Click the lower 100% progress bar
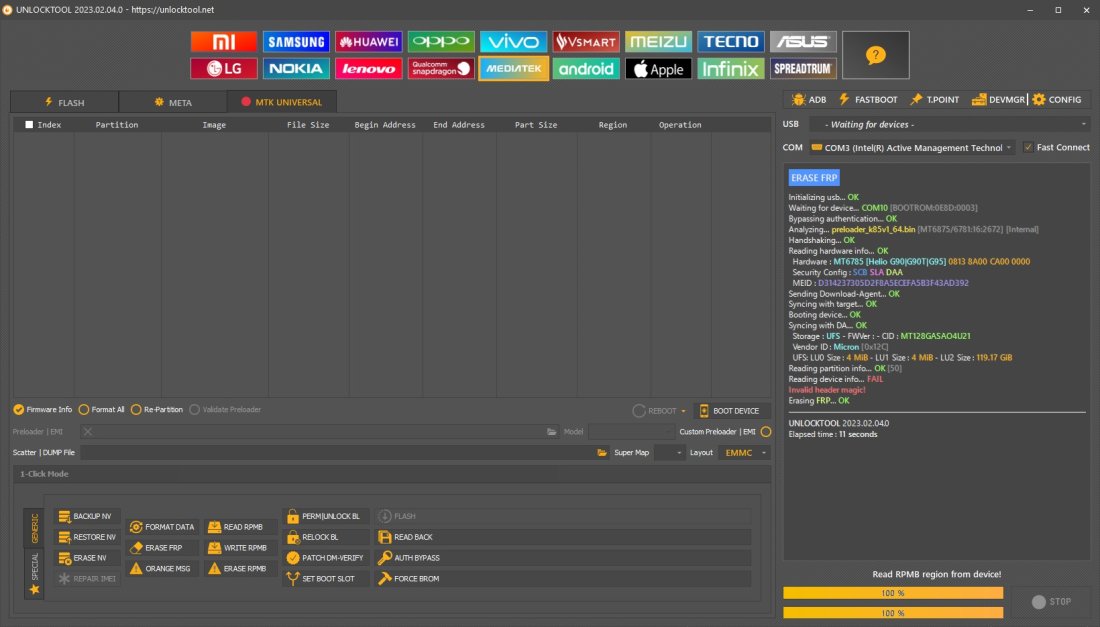The image size is (1100, 627). click(x=893, y=613)
